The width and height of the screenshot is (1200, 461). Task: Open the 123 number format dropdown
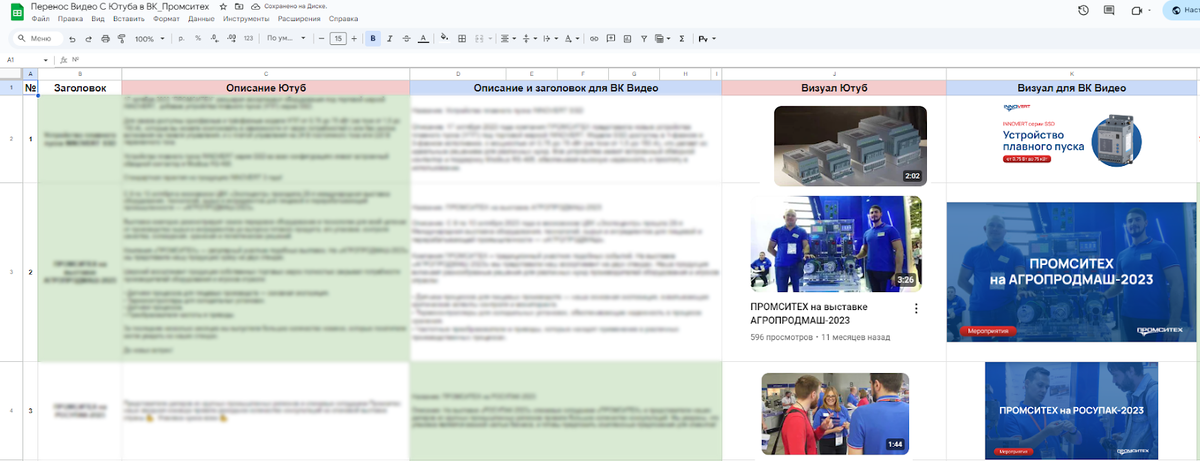[x=248, y=39]
